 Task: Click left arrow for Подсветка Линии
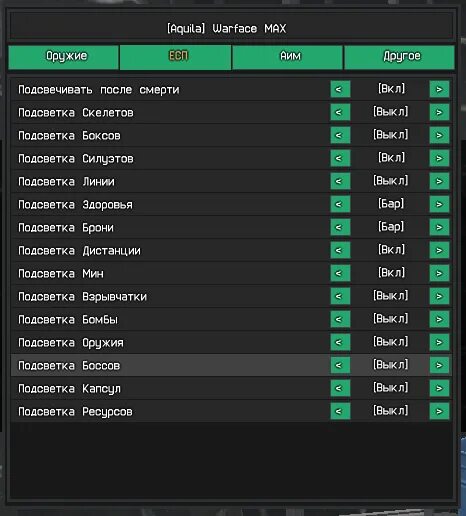coord(340,181)
